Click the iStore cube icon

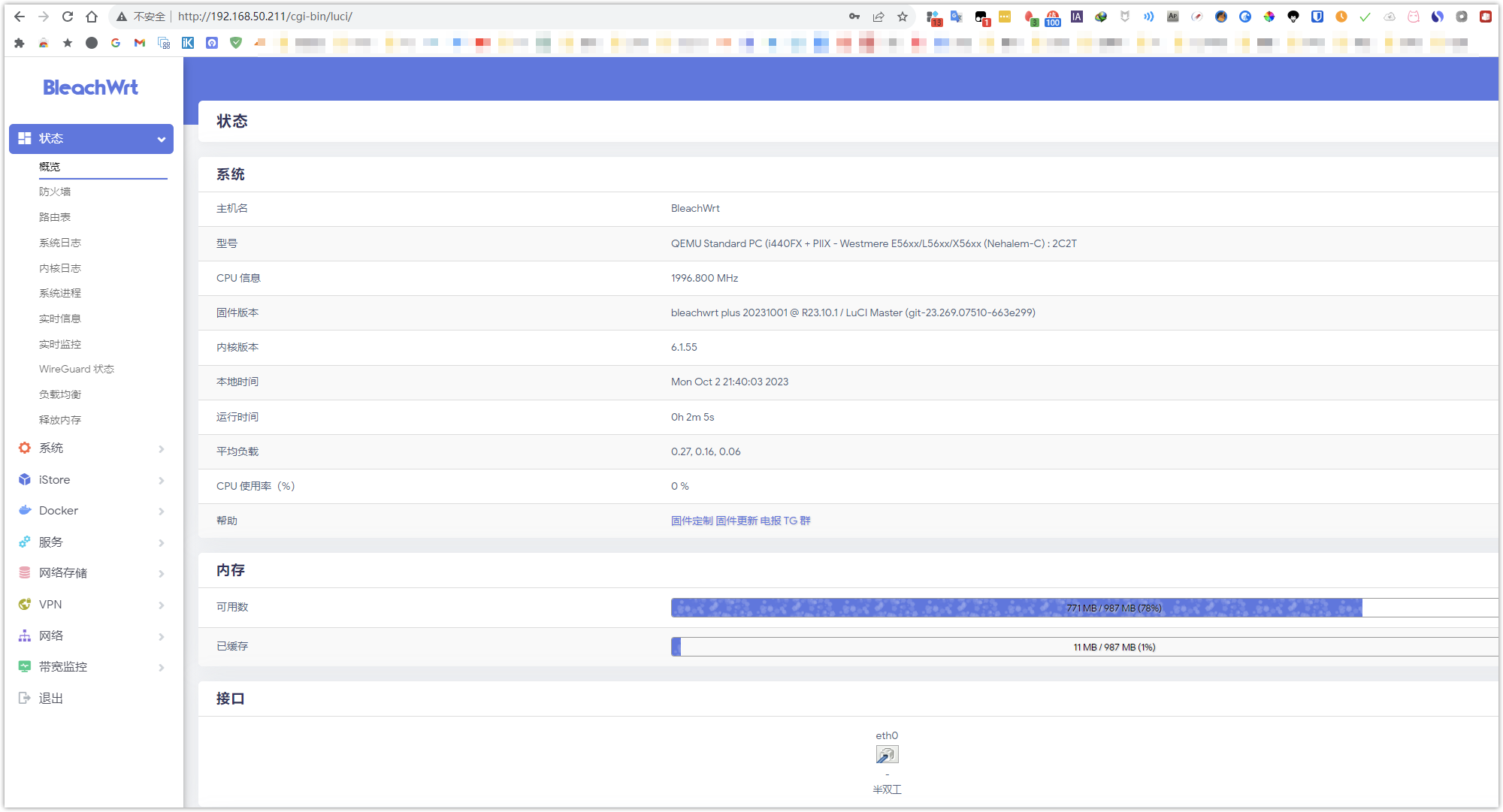pyautogui.click(x=25, y=479)
